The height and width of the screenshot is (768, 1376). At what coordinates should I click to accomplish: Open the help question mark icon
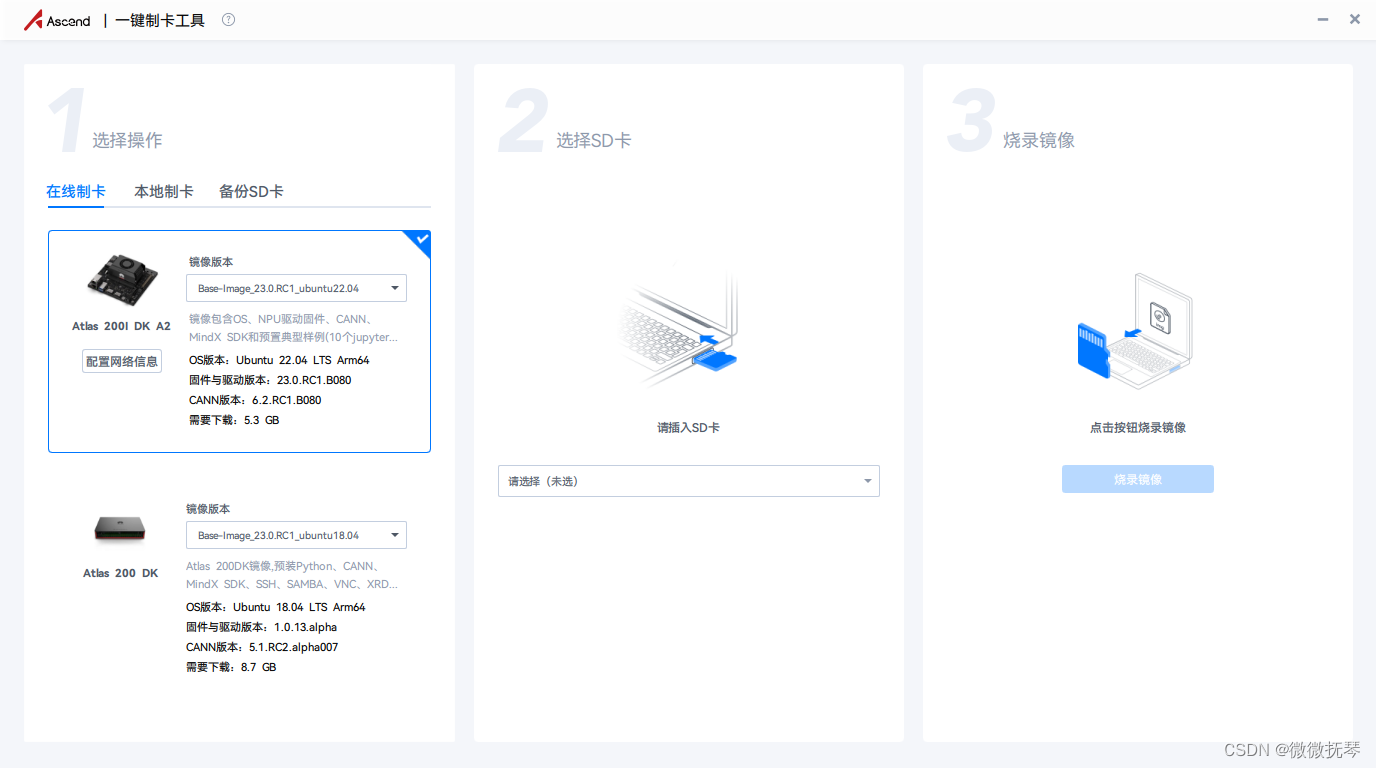228,18
